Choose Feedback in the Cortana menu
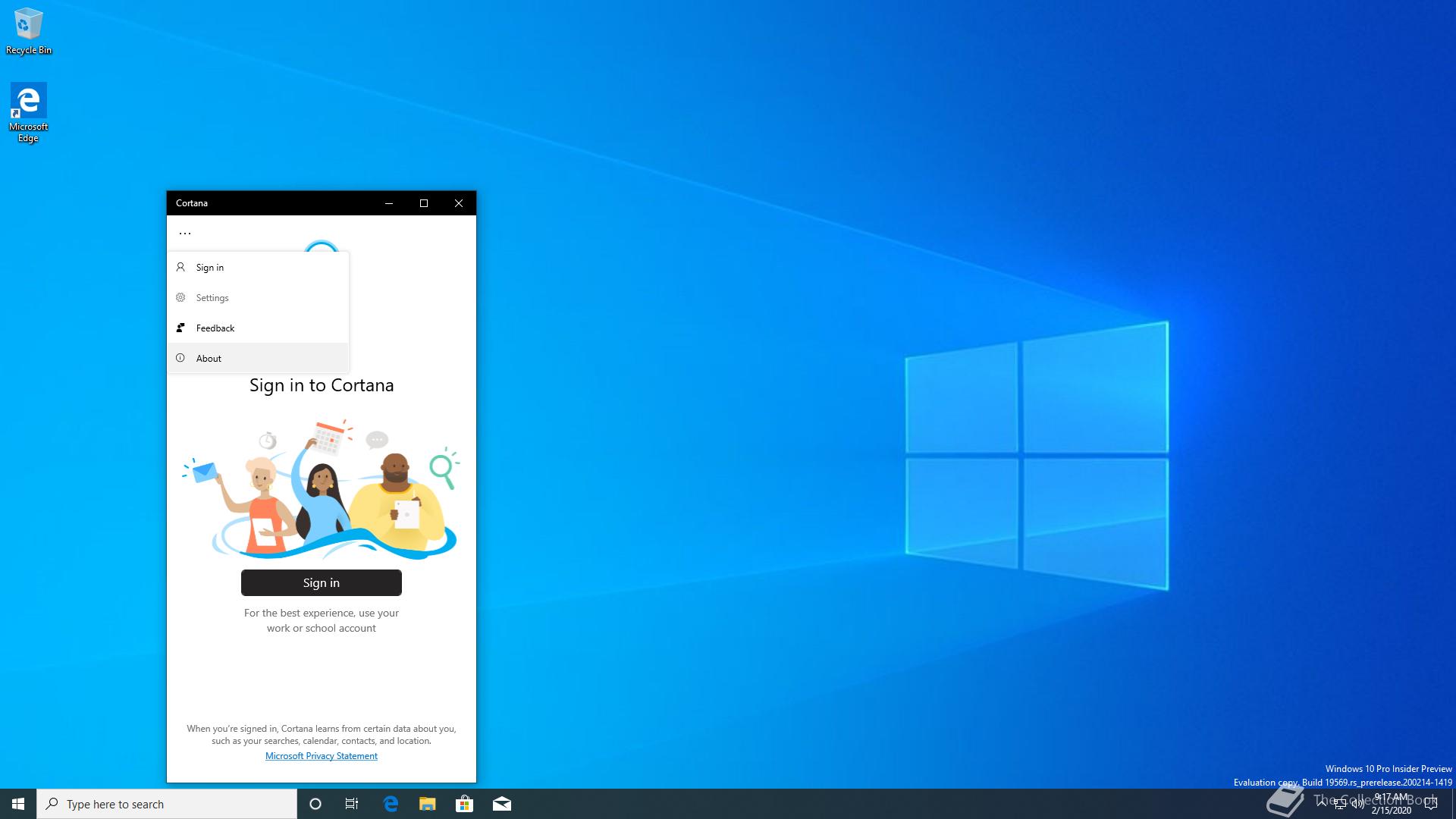This screenshot has height=819, width=1456. click(x=215, y=328)
